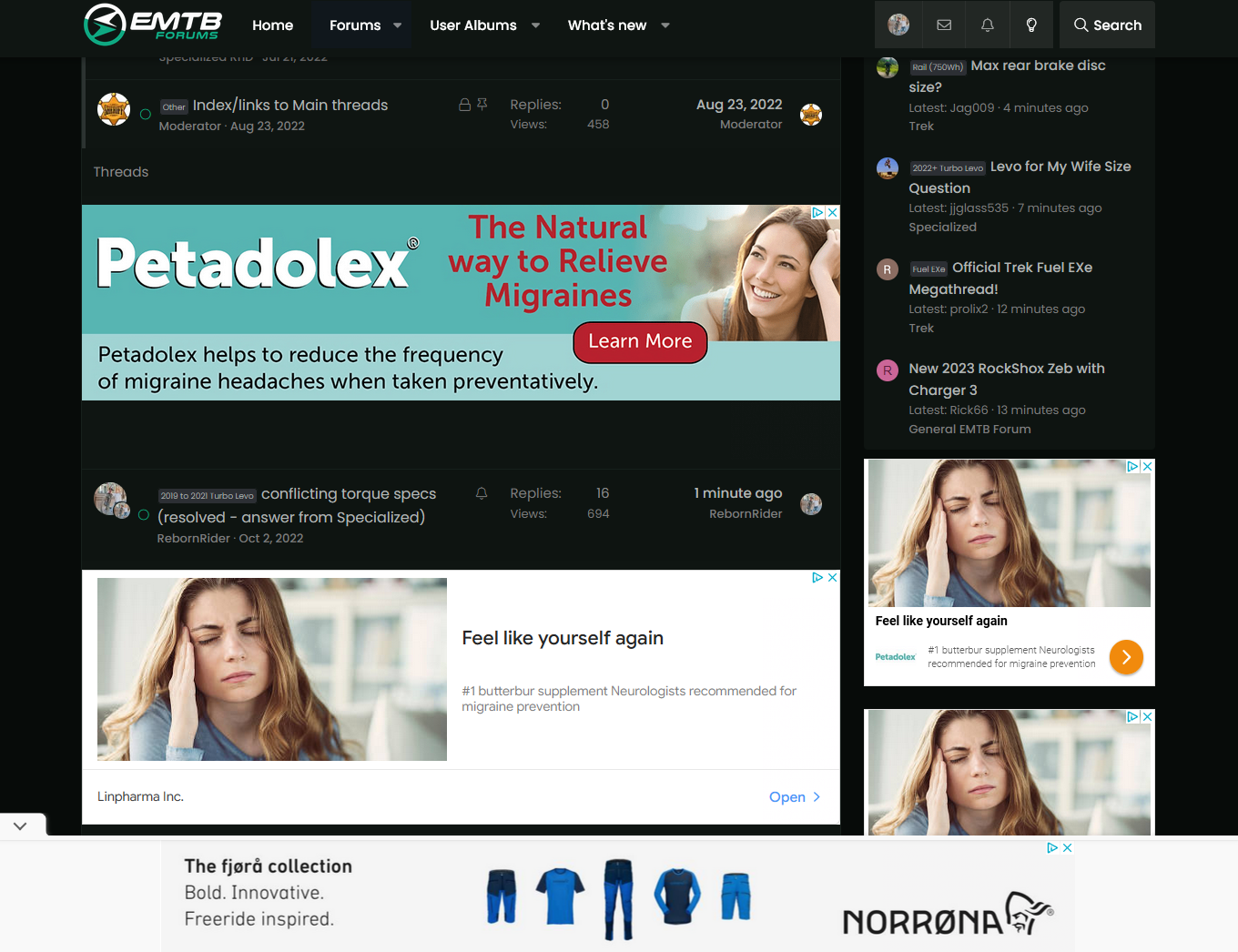The width and height of the screenshot is (1238, 952).
Task: Jump to latest post from 1 minute ago
Action: pyautogui.click(x=738, y=493)
